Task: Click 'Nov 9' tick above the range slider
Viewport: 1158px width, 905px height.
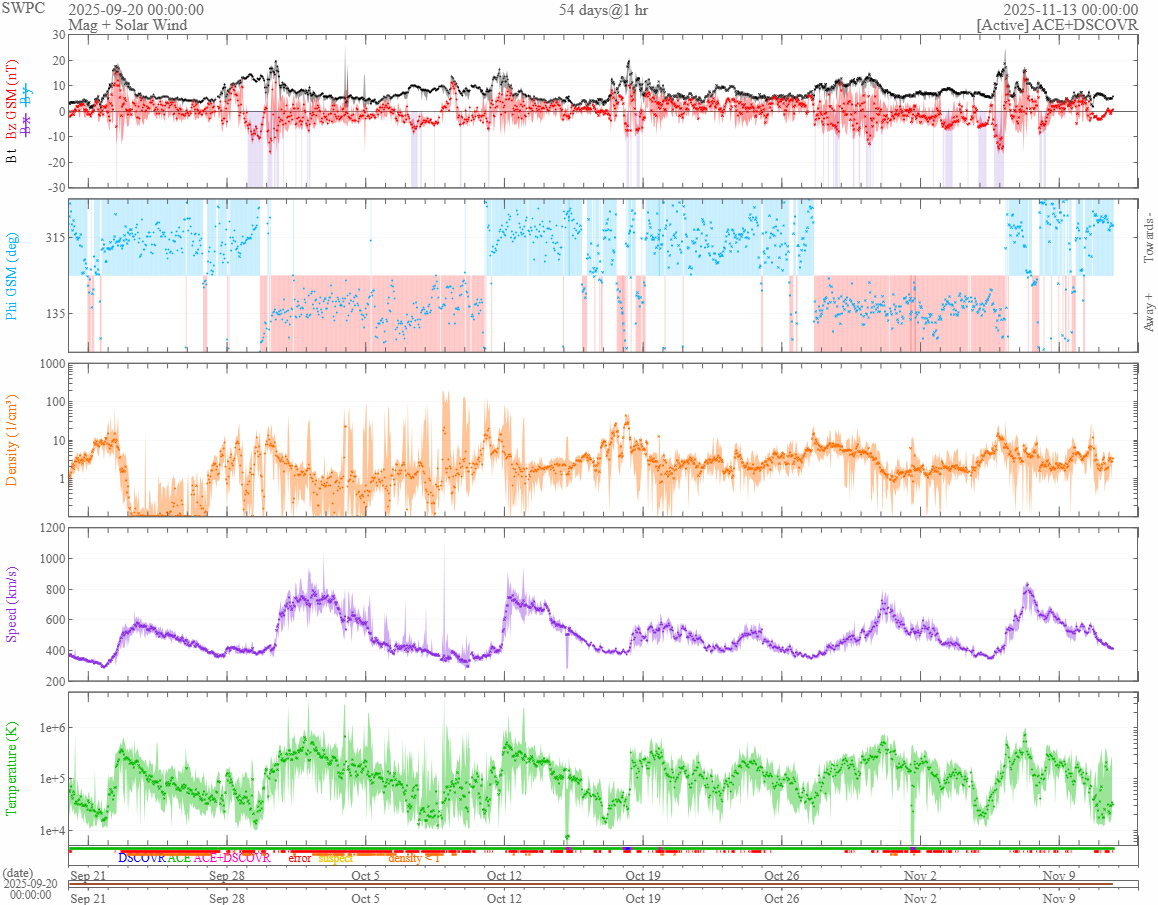Action: [x=1059, y=875]
